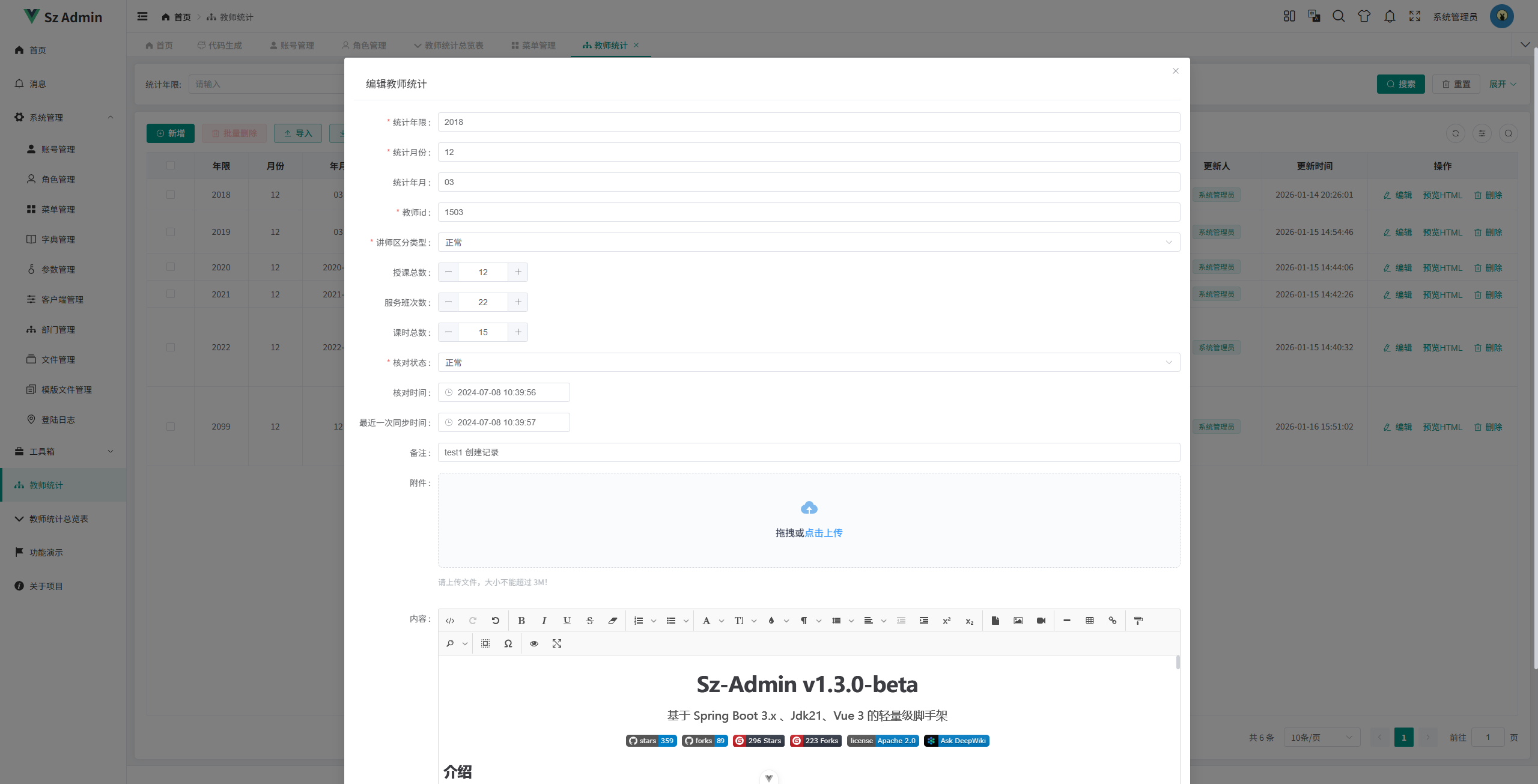Switch to the 菜单管理 tab
Image resolution: width=1538 pixels, height=784 pixels.
click(x=533, y=45)
